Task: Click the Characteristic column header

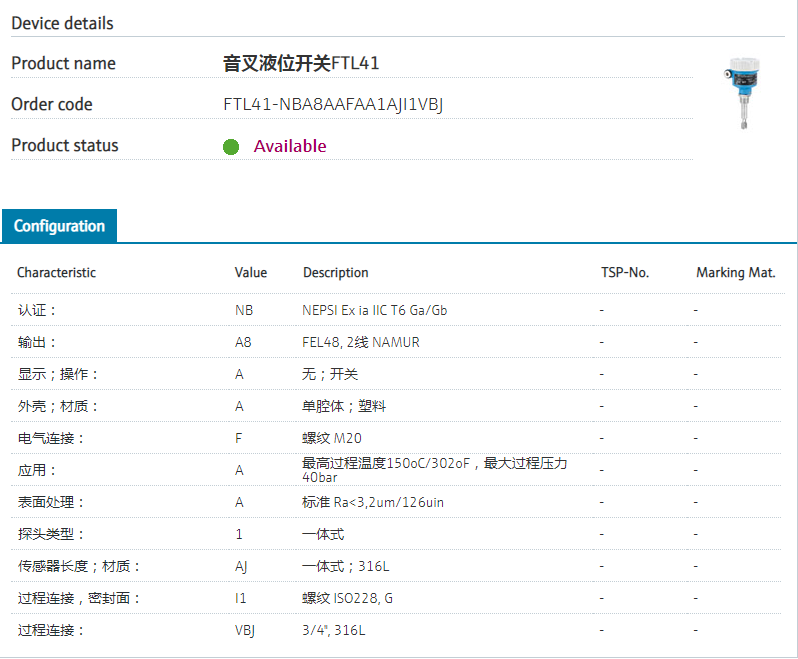Action: (x=57, y=273)
